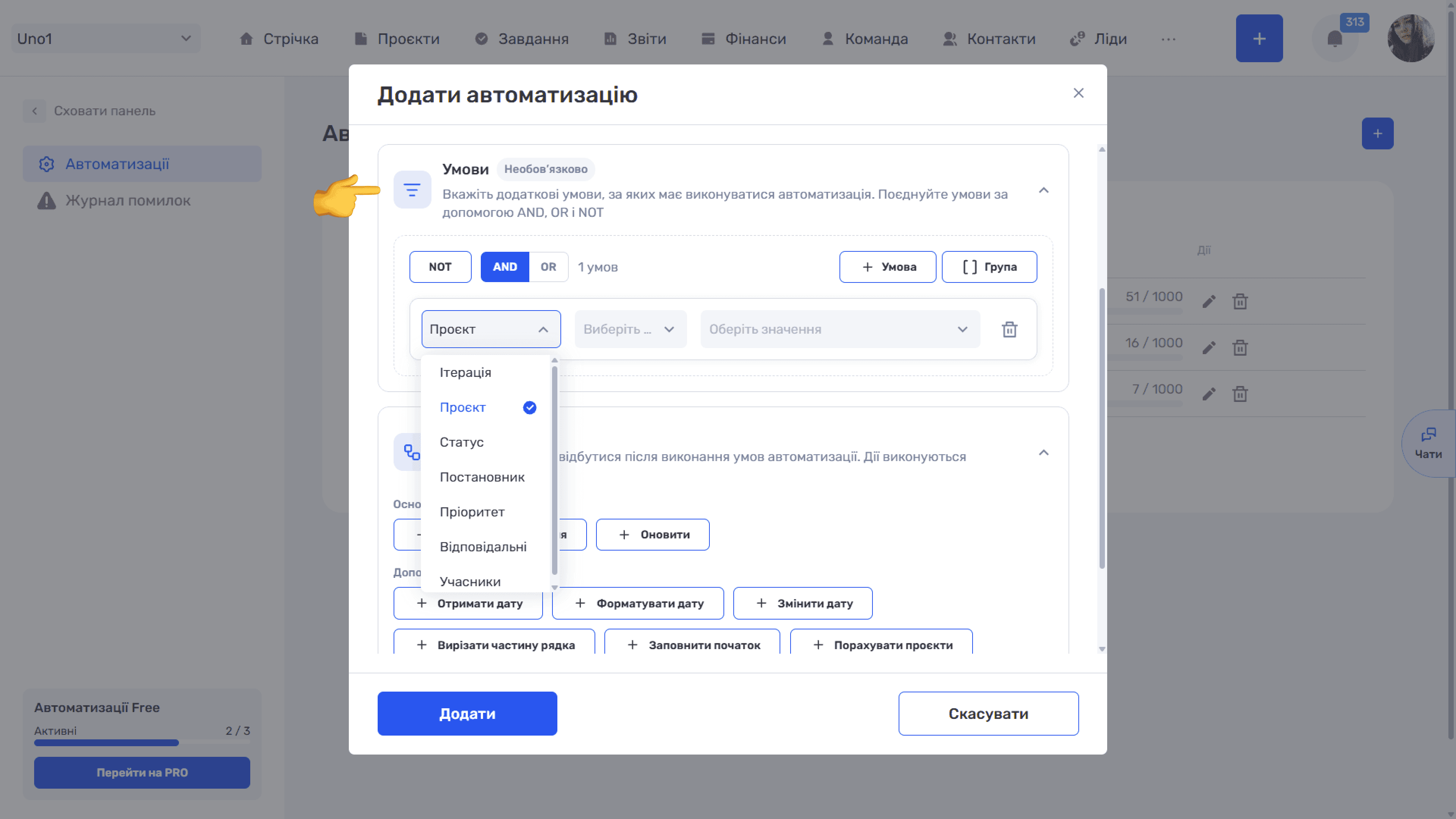
Task: Choose Відповідальні from field list
Action: tap(486, 547)
